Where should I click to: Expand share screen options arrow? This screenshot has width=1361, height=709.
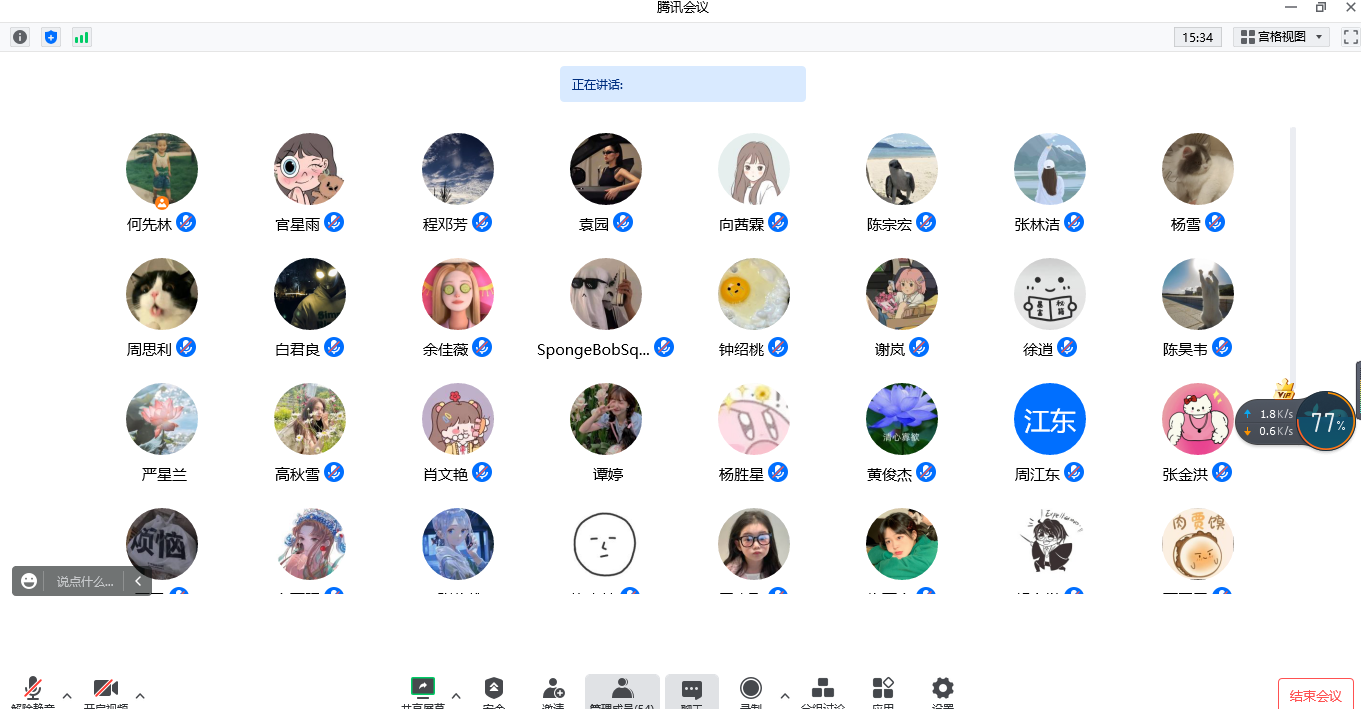tap(456, 695)
